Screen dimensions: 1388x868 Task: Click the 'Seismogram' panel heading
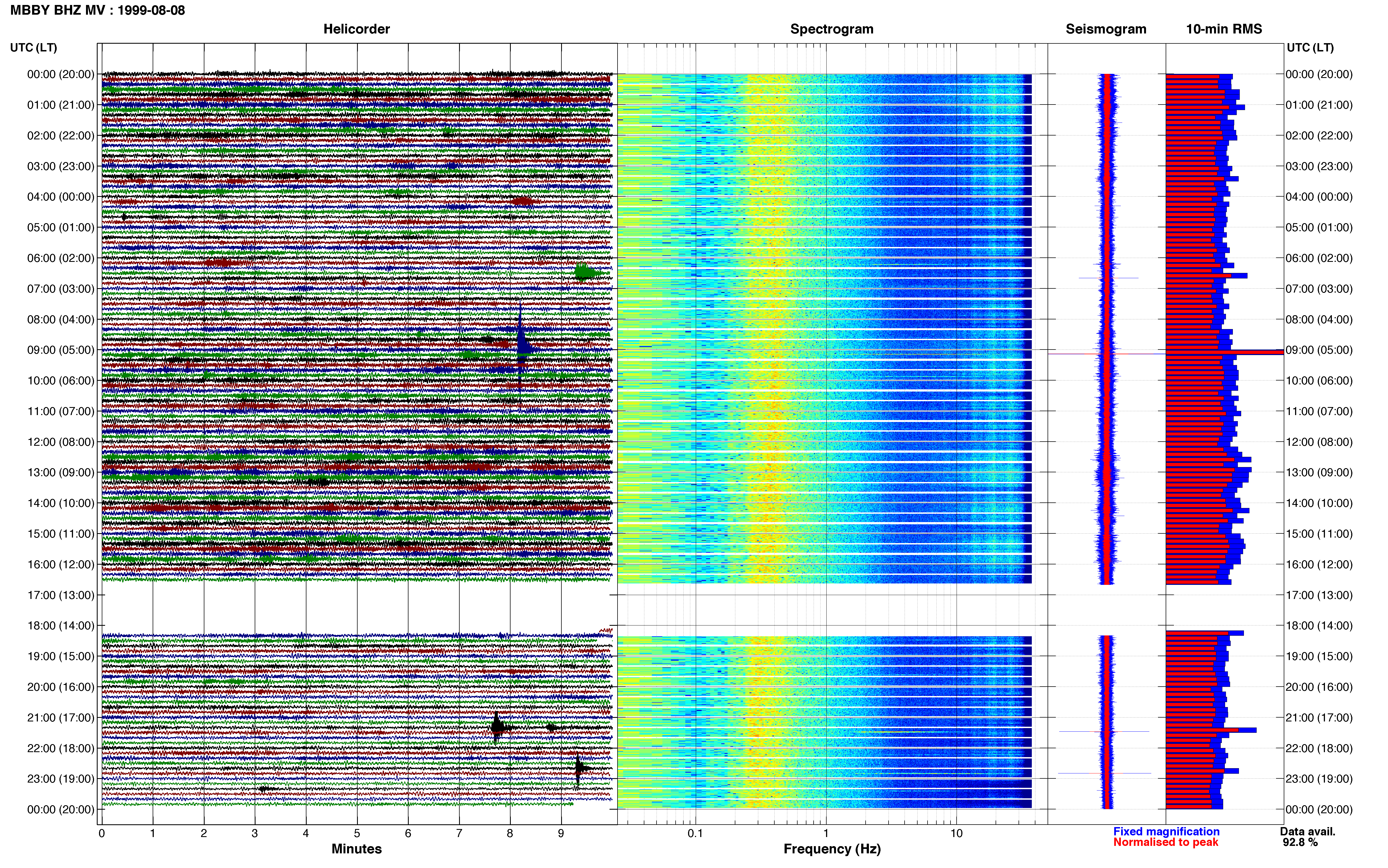click(x=1106, y=29)
